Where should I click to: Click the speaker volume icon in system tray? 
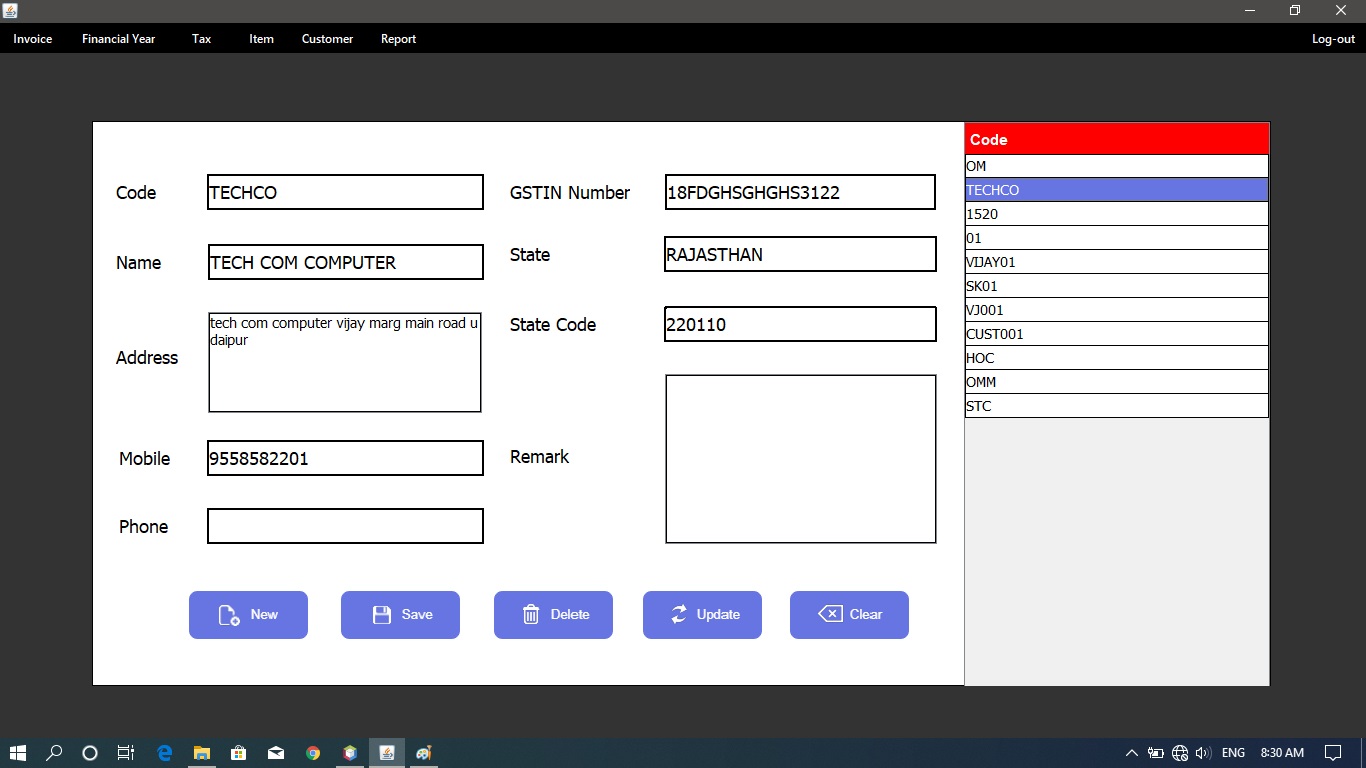tap(1204, 752)
